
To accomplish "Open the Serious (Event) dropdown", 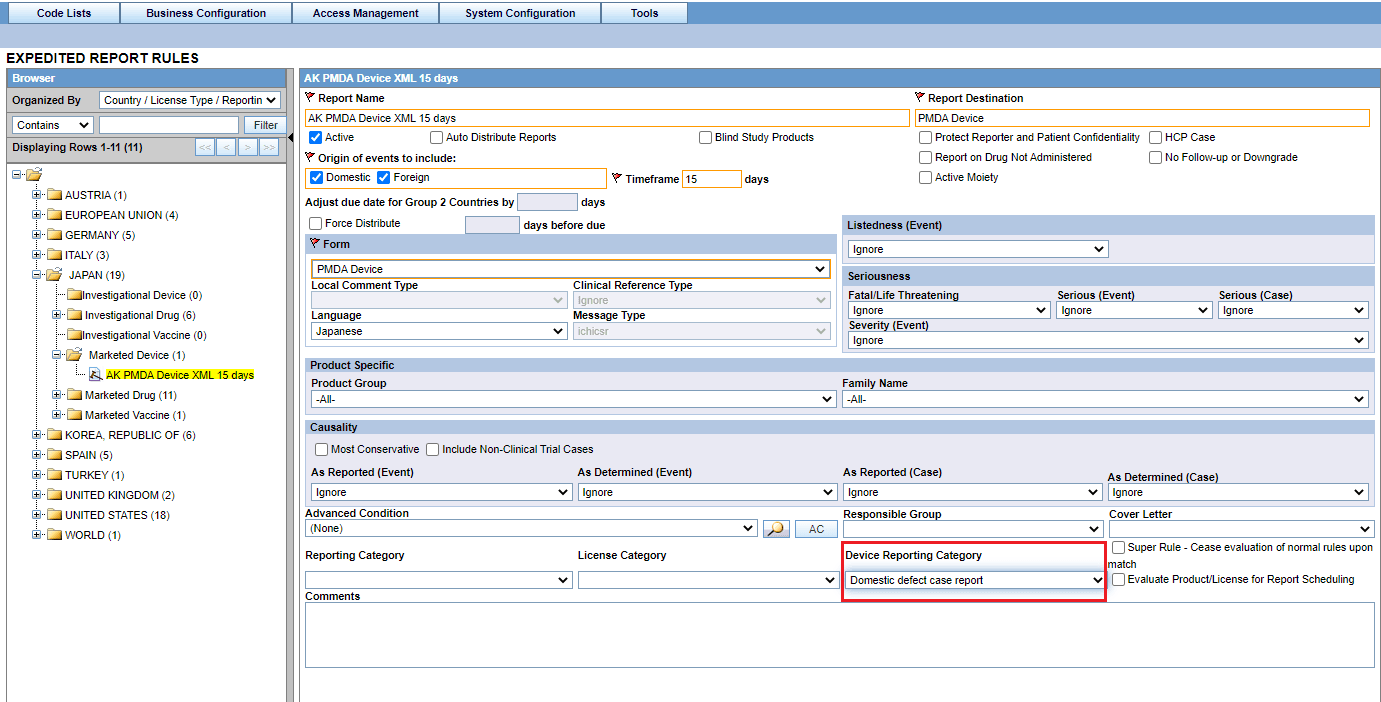I will click(1134, 310).
